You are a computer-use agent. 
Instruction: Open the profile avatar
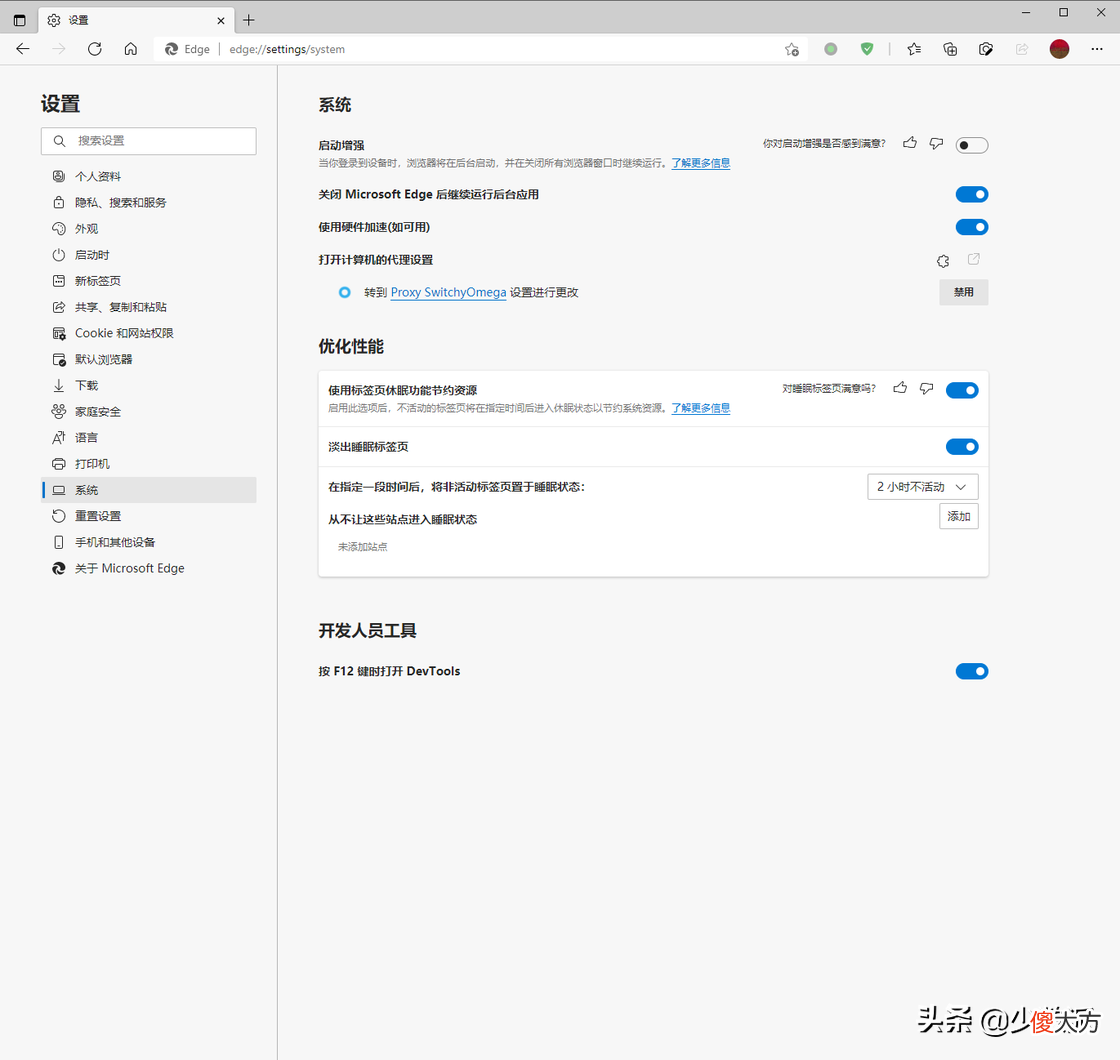1059,49
